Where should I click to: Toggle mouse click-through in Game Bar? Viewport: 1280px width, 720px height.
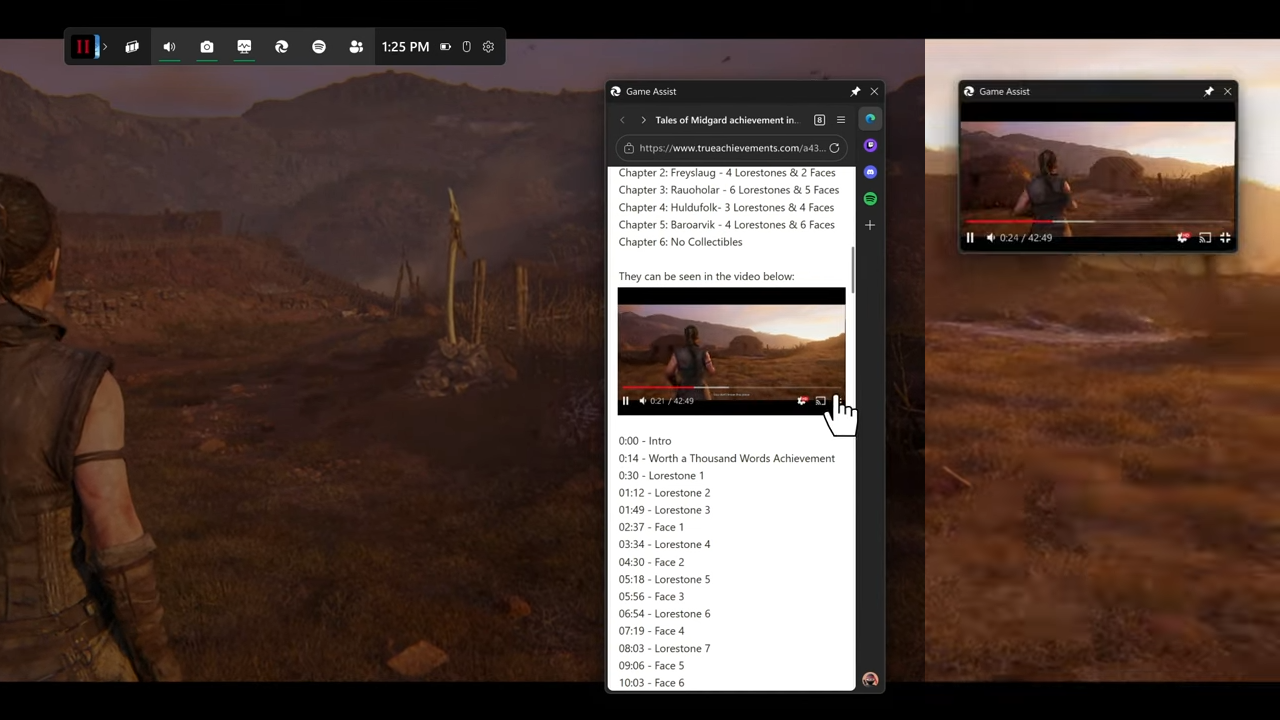466,47
